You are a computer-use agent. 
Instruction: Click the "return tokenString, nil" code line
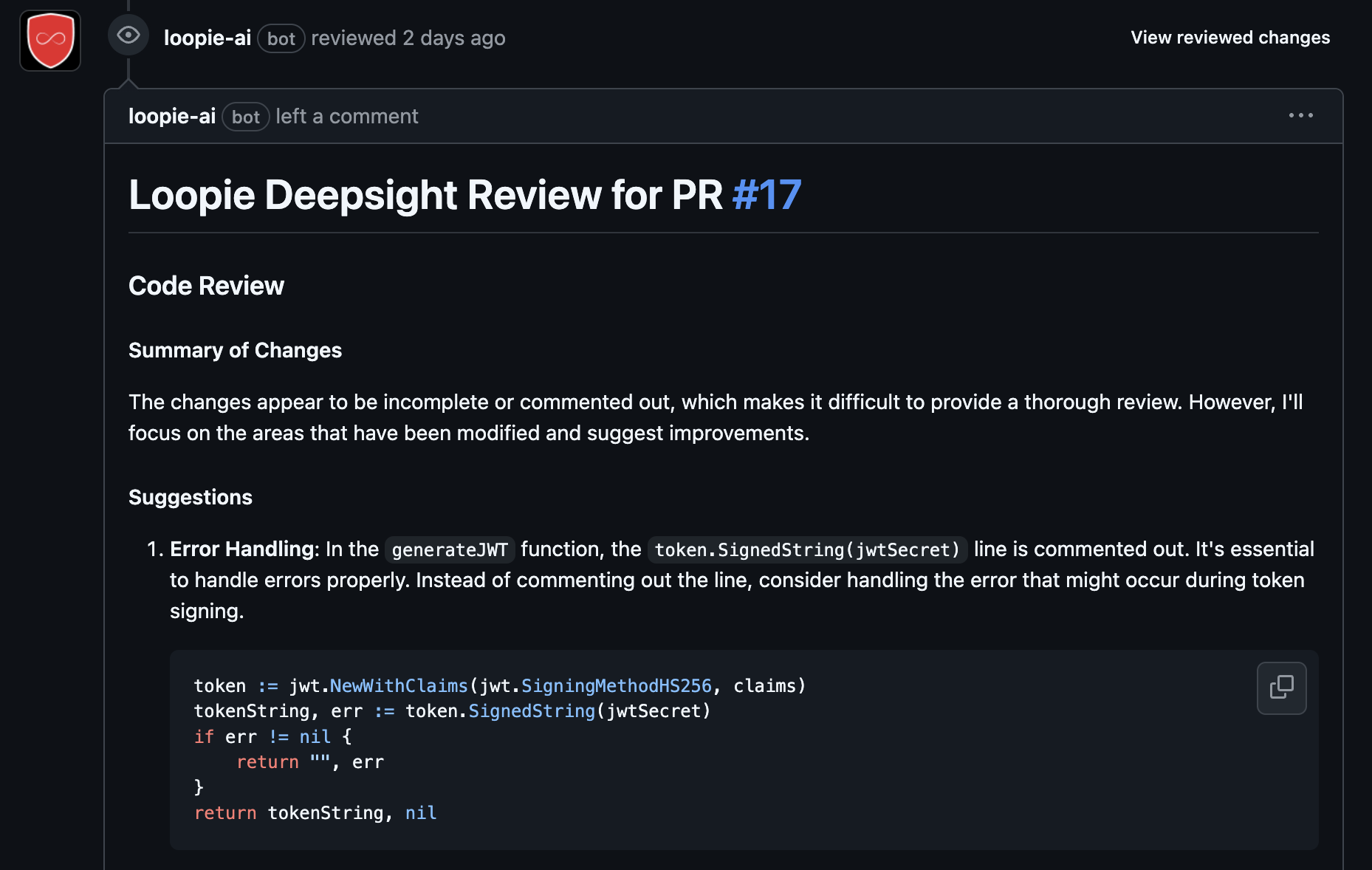(x=315, y=812)
